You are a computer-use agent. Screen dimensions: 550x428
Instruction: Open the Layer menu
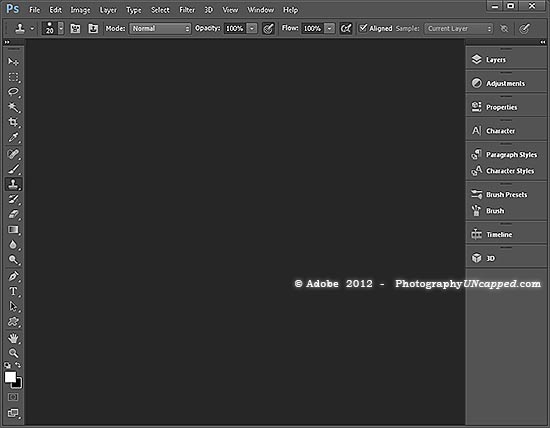pos(108,10)
